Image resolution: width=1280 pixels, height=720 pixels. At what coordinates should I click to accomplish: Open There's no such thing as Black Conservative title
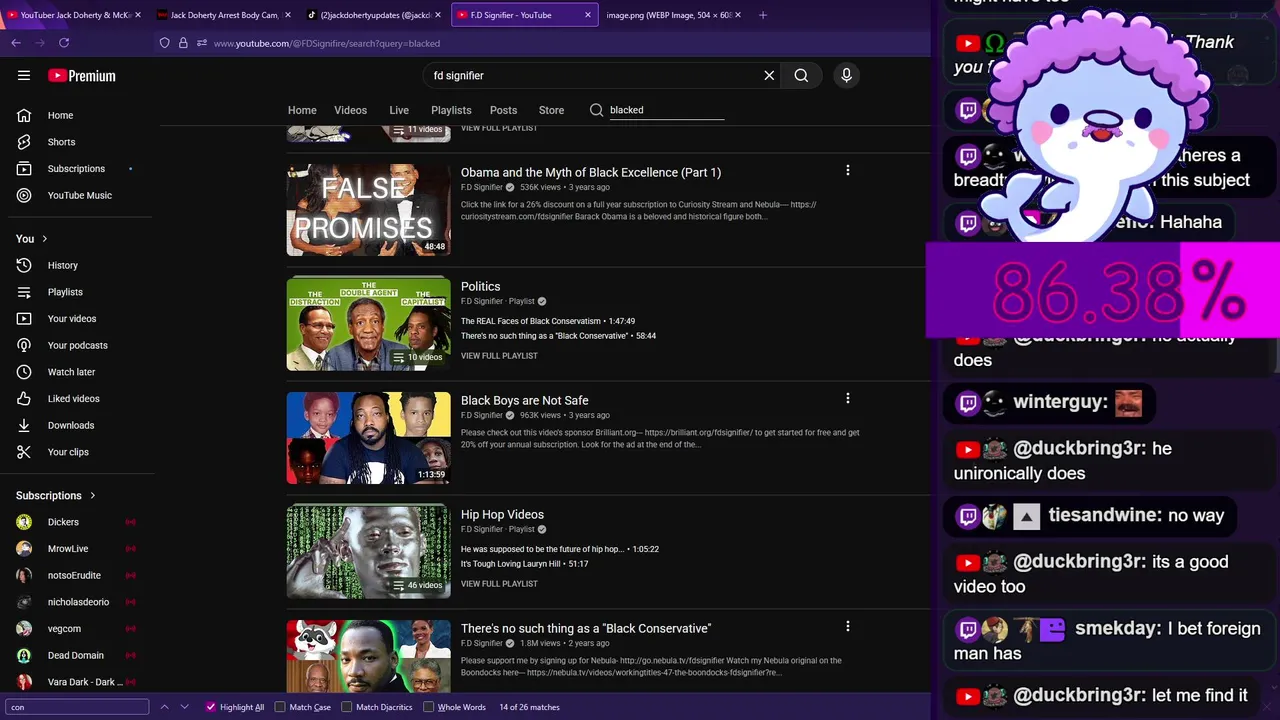tap(586, 628)
